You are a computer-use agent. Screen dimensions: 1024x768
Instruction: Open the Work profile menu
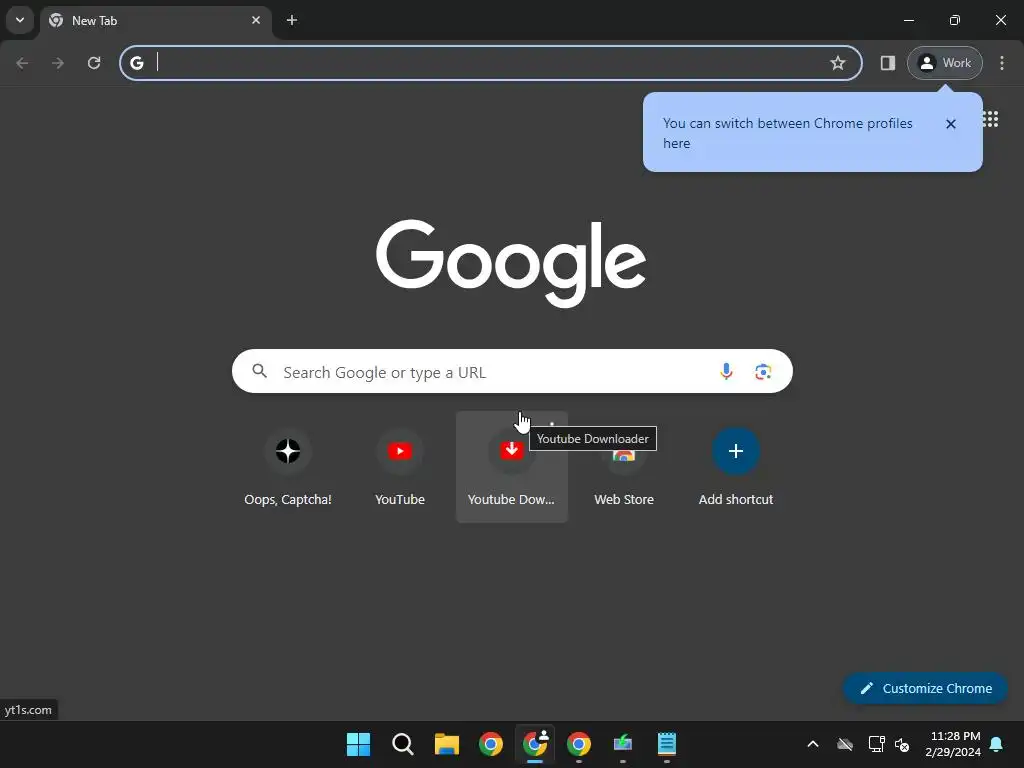tap(944, 63)
